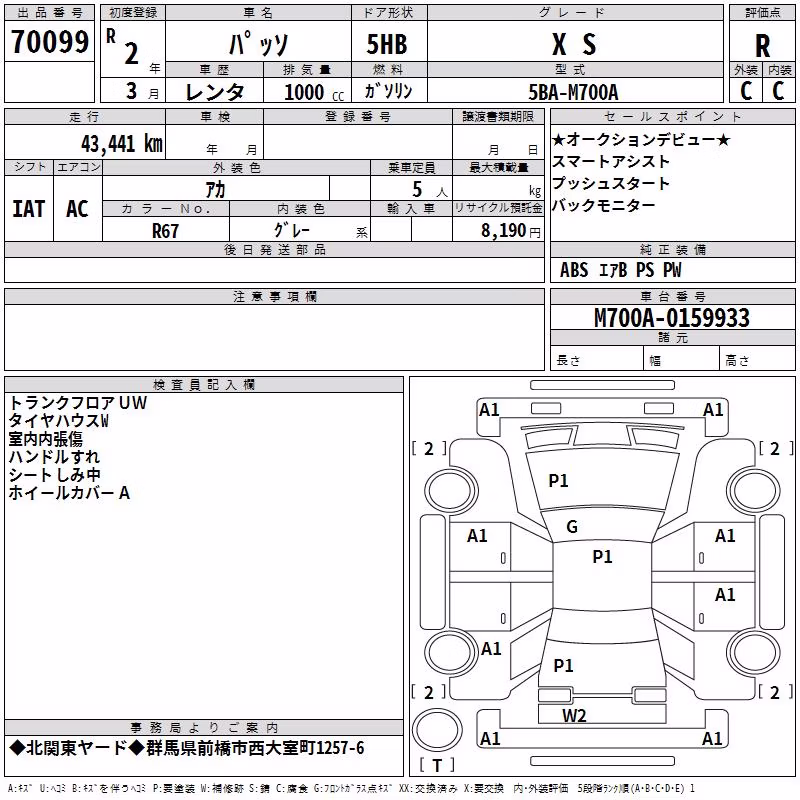Viewport: 800px width, 800px height.
Task: Click the 譲渡書類期限 header
Action: pyautogui.click(x=498, y=116)
